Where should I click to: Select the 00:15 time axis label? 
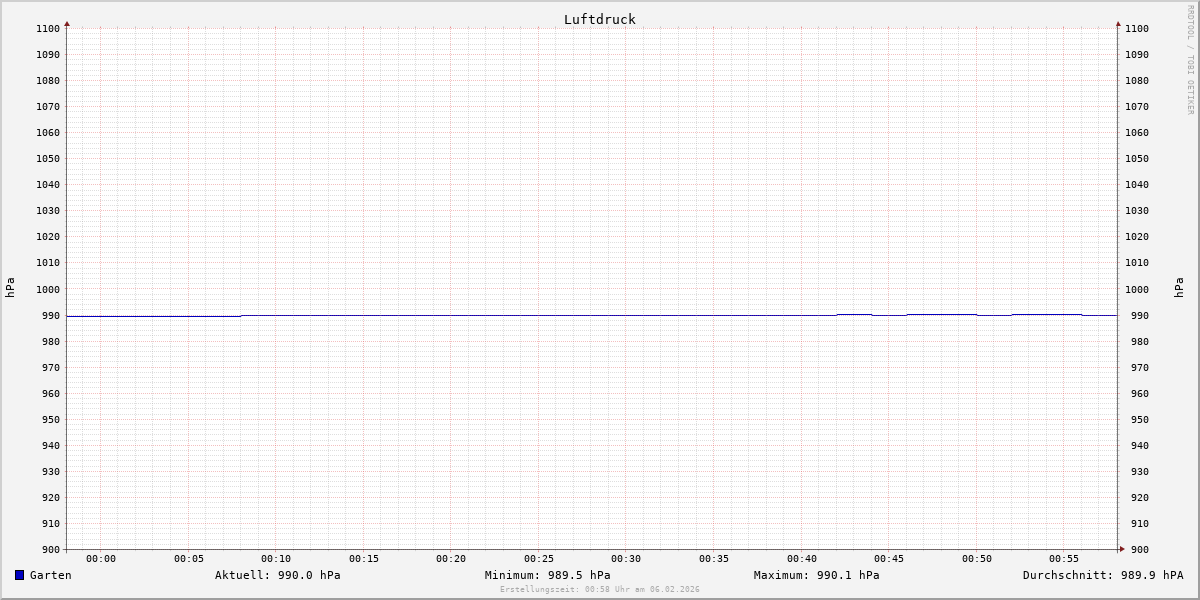click(364, 559)
